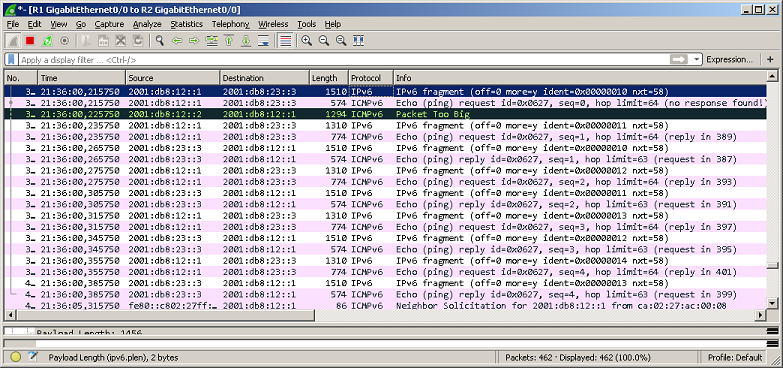Open display filter bookmarks
Image resolution: width=783 pixels, height=368 pixels.
pos(11,59)
